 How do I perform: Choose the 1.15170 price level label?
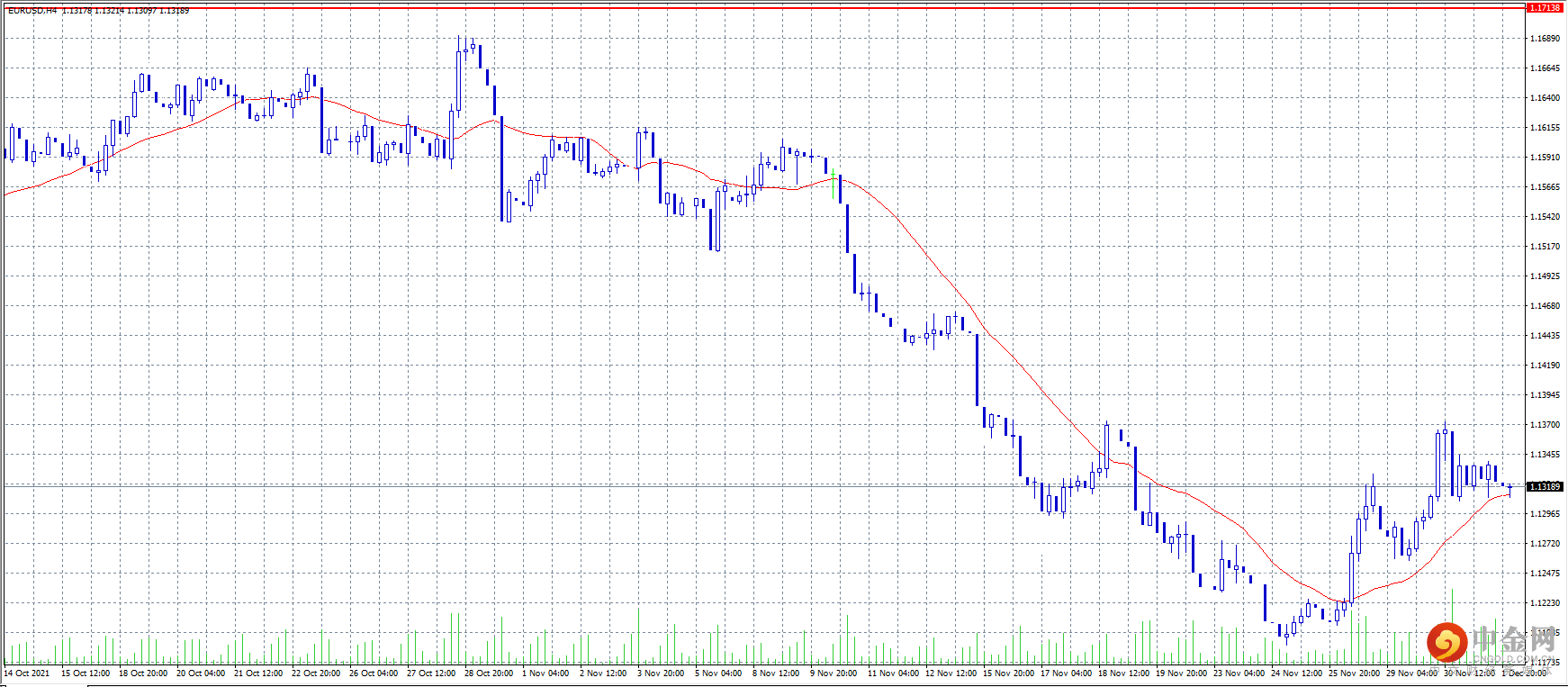1545,247
